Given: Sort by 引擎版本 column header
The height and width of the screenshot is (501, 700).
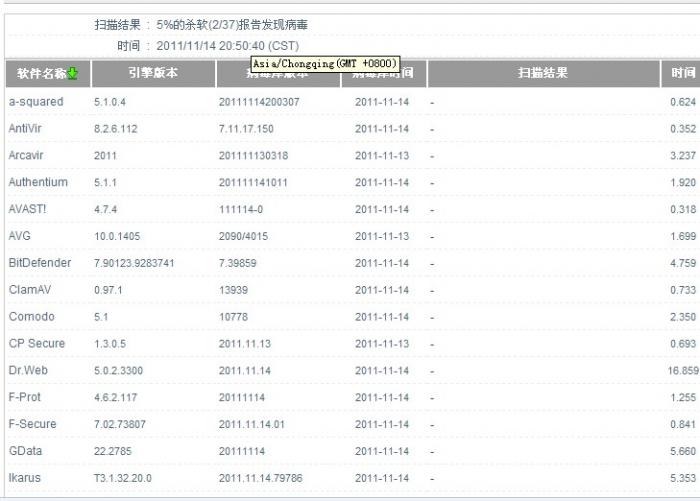Looking at the screenshot, I should pos(153,73).
